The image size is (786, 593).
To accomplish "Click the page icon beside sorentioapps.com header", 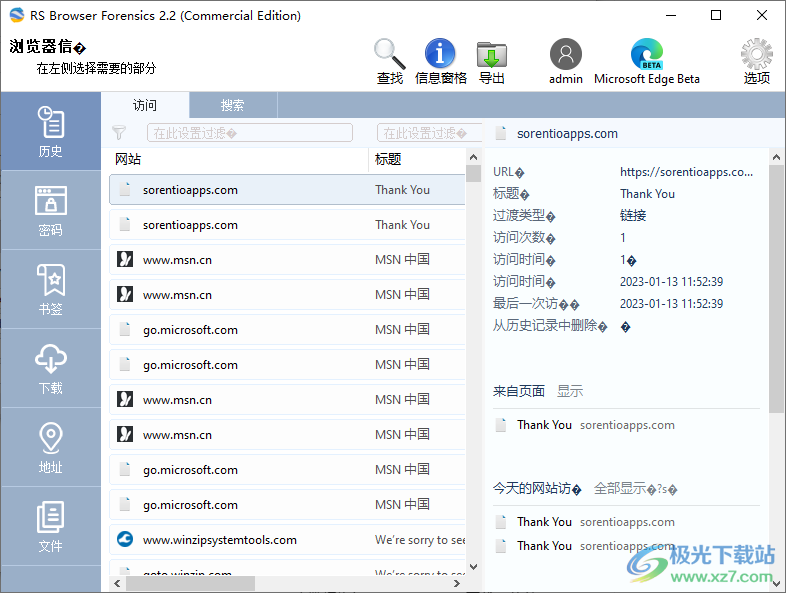I will (500, 133).
